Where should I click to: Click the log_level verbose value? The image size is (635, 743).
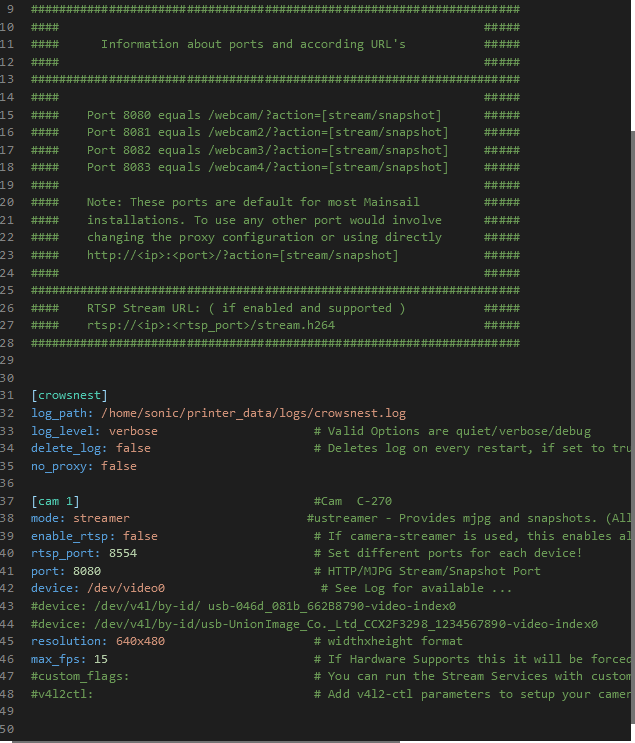(133, 431)
